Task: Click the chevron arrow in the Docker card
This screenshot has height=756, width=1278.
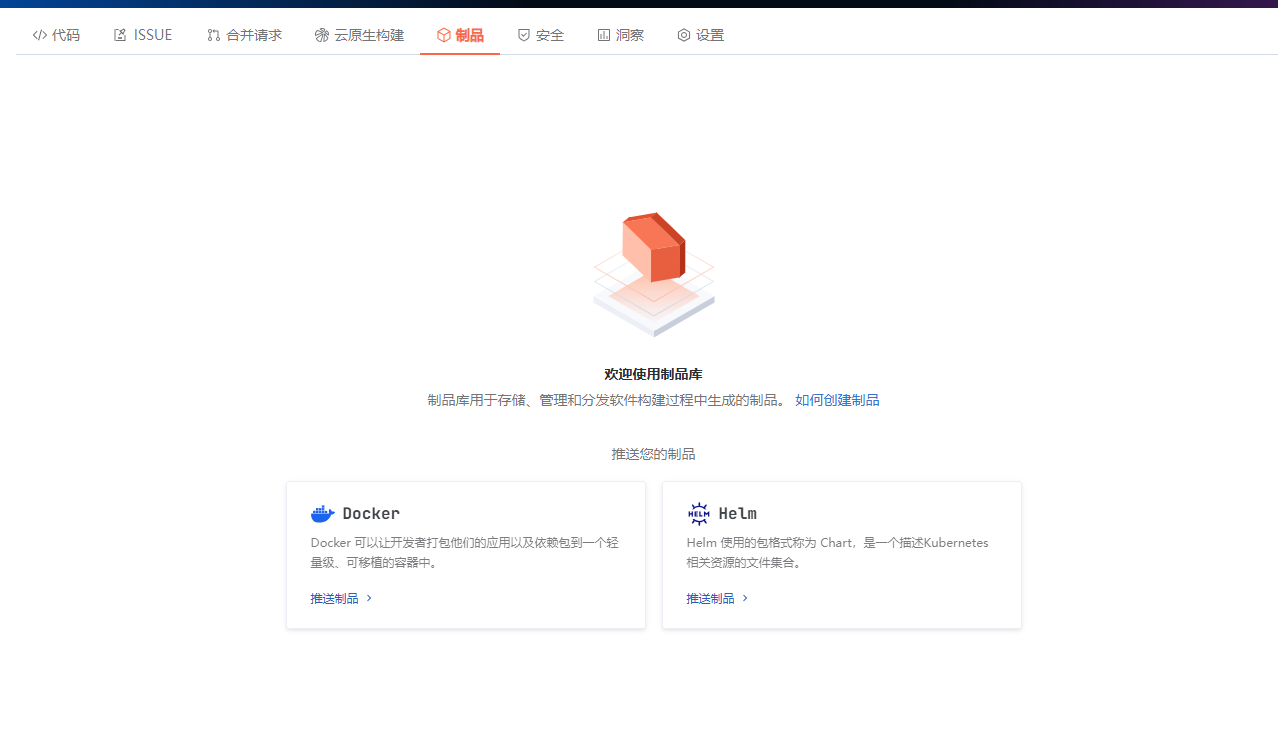Action: click(369, 598)
